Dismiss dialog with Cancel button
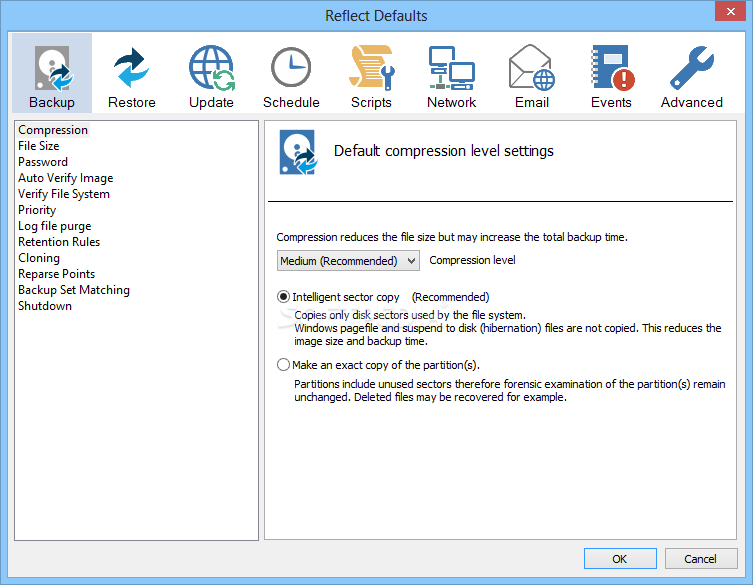The width and height of the screenshot is (753, 585). [701, 559]
